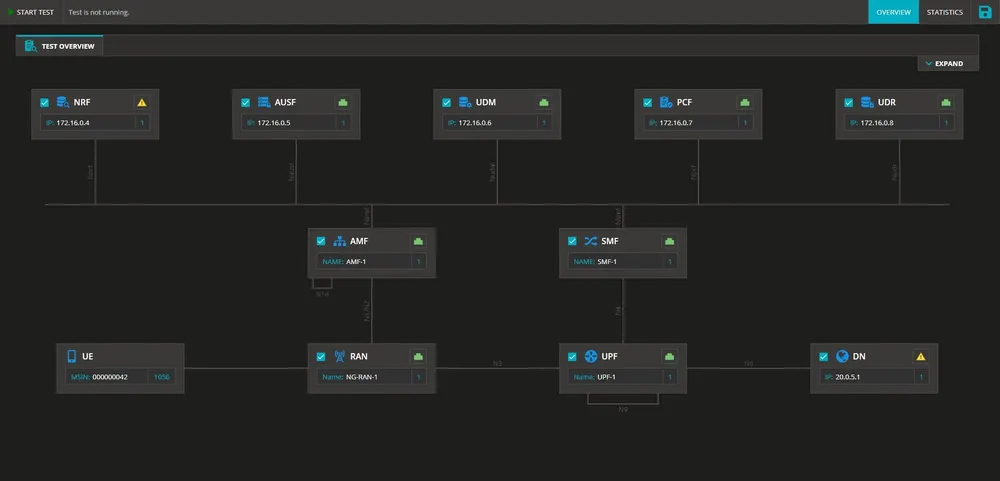The width and height of the screenshot is (1000, 481).
Task: Click the green status icon on AUSF
Action: point(342,102)
